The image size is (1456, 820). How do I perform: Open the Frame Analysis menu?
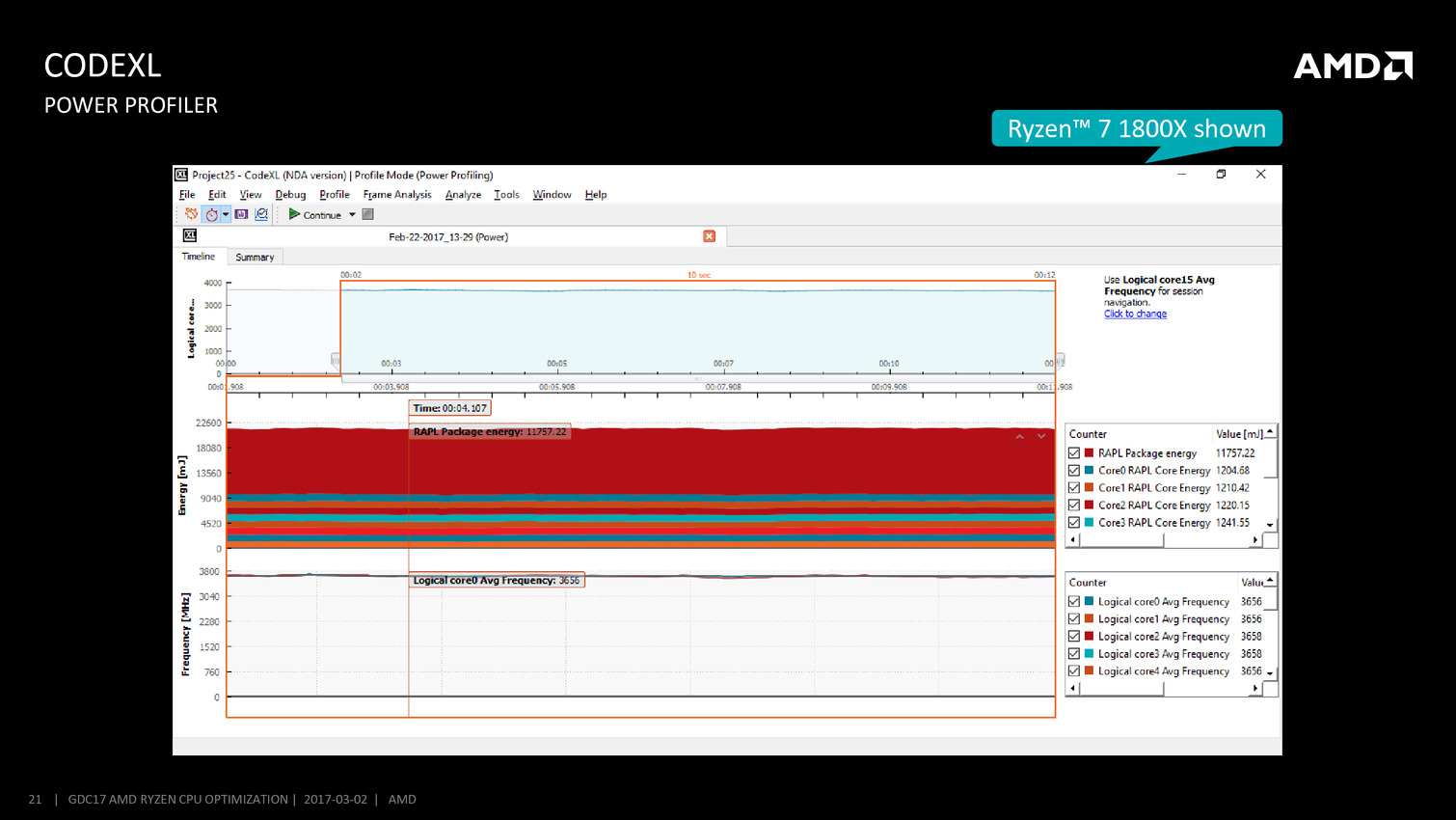pos(396,195)
